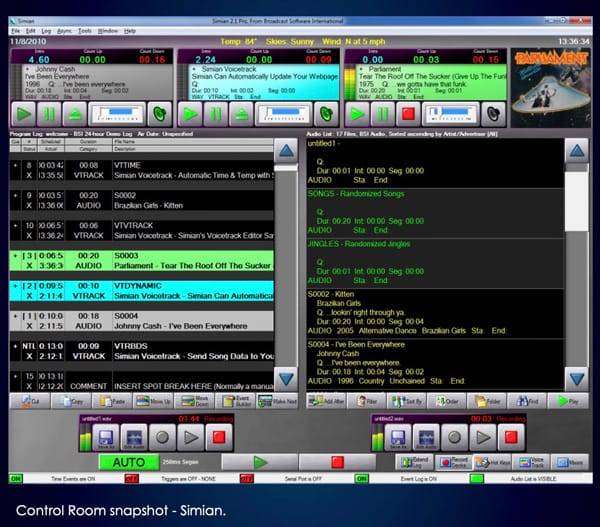
Task: Stop the Parliament deck with the red button
Action: pyautogui.click(x=408, y=114)
